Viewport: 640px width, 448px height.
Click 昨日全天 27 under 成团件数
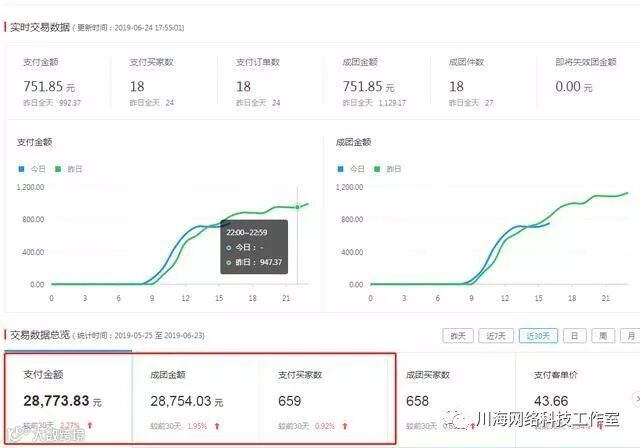471,103
